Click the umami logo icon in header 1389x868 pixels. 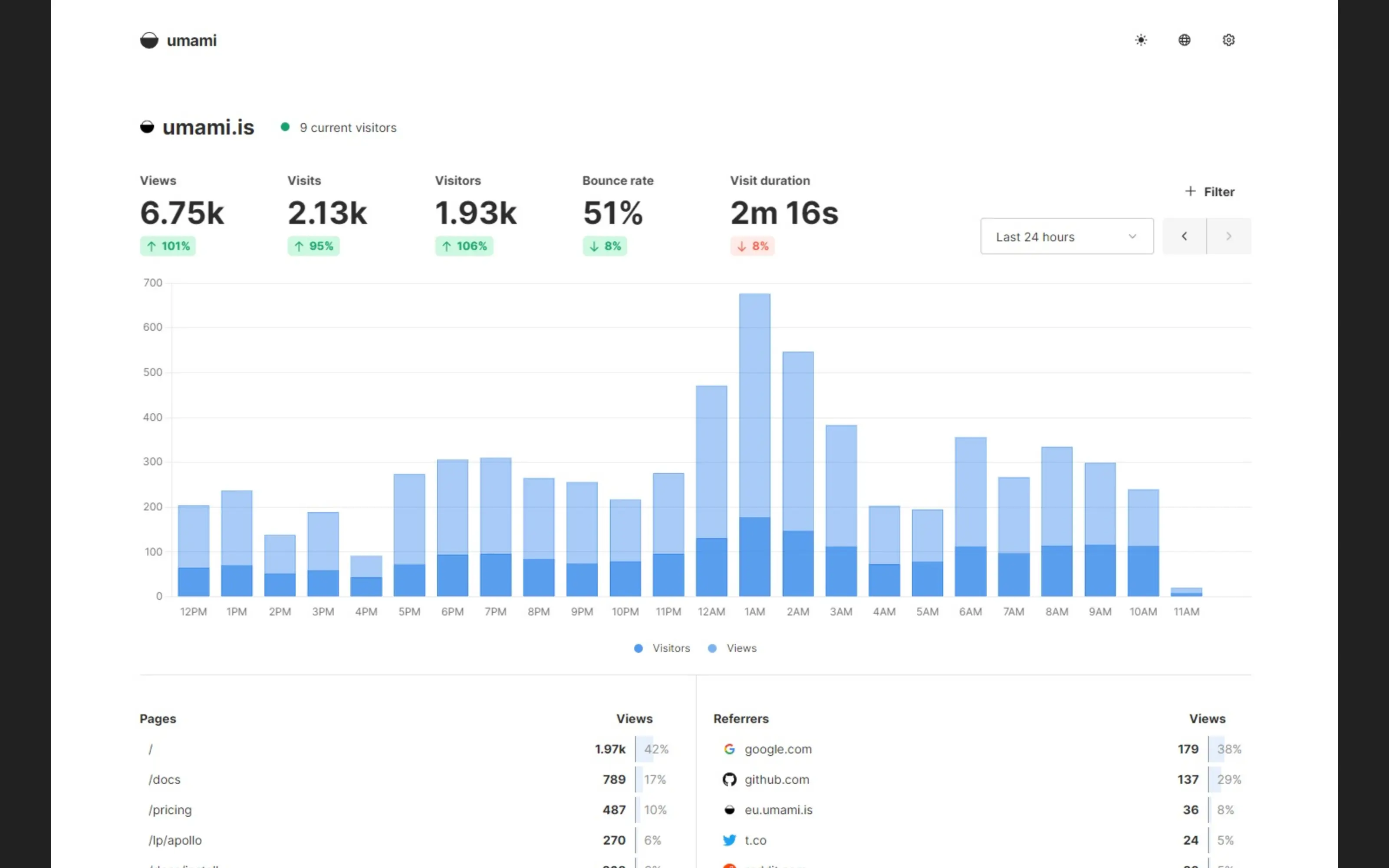click(148, 40)
